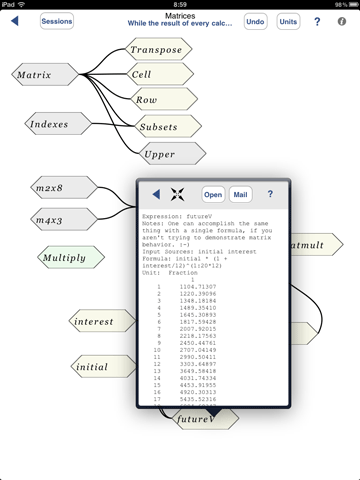The width and height of the screenshot is (360, 480).
Task: Open the Sessions list
Action: pos(57,21)
